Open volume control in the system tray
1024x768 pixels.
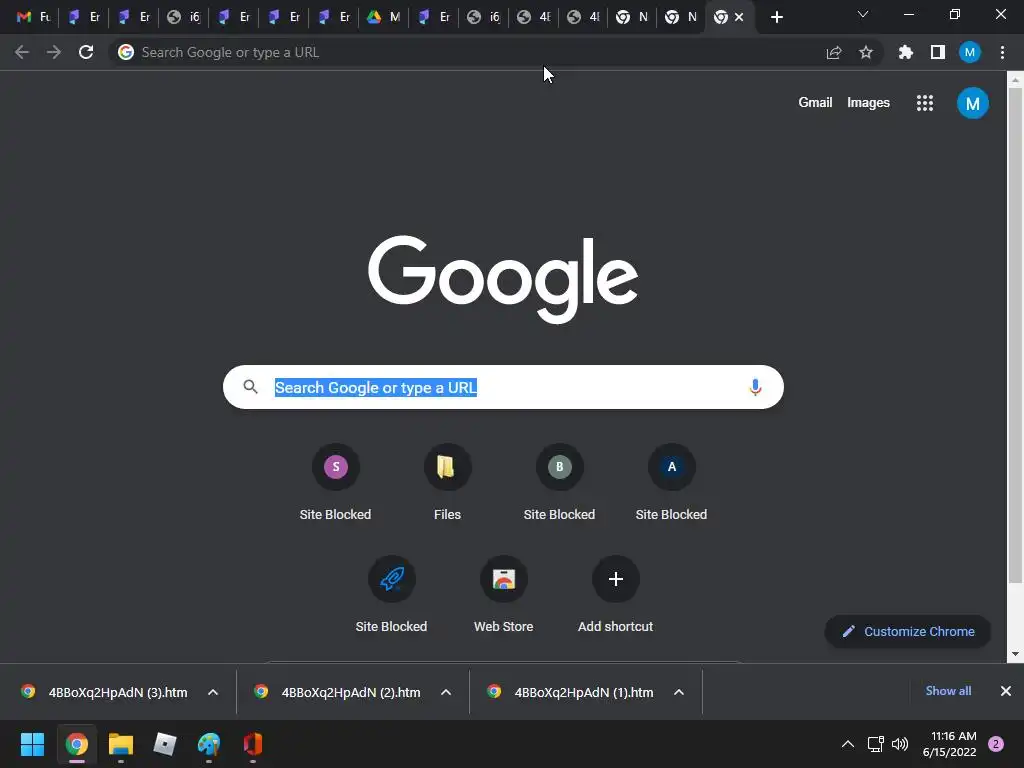click(x=900, y=744)
